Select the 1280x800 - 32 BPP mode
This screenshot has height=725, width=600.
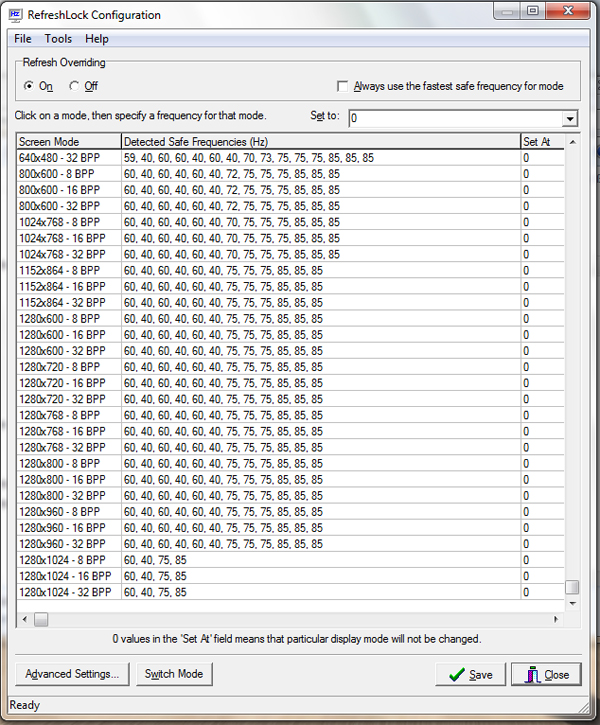point(290,496)
